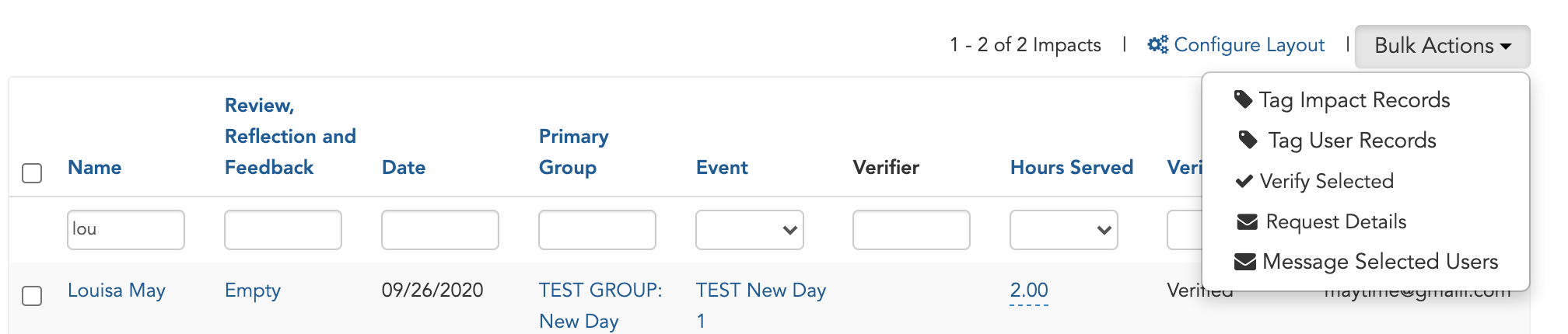Click the tag icon beside Tag User Records
The height and width of the screenshot is (334, 1568).
(x=1248, y=140)
